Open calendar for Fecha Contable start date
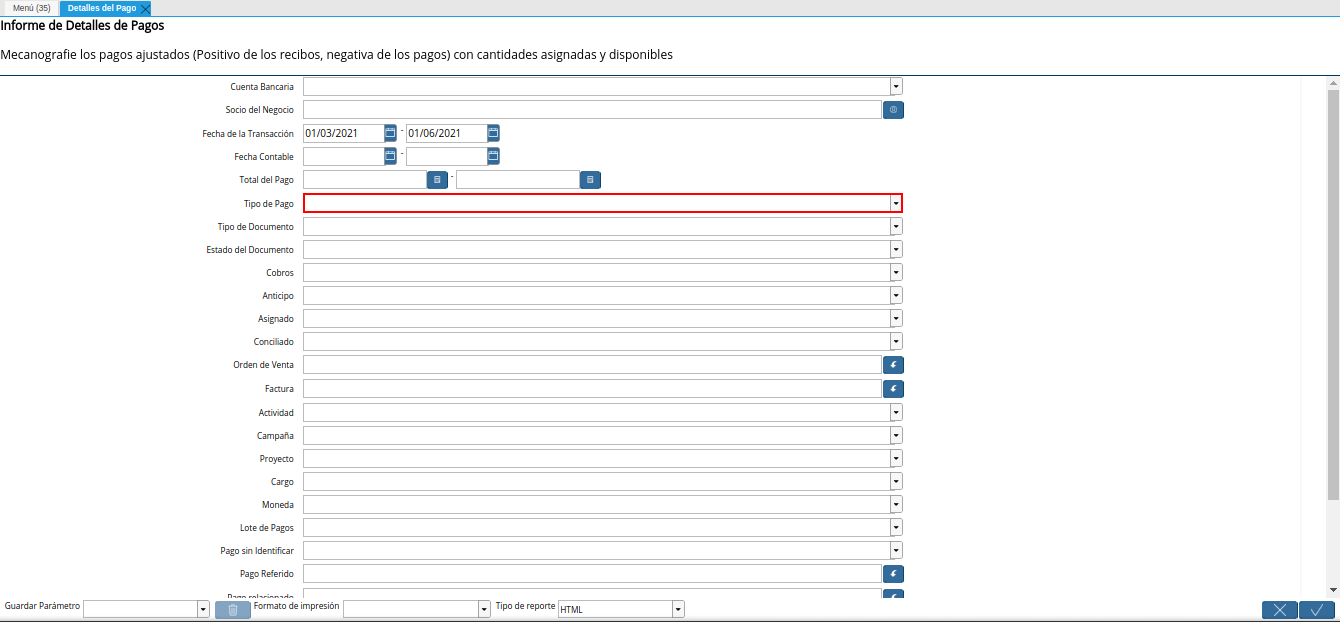The image size is (1340, 622). 390,156
